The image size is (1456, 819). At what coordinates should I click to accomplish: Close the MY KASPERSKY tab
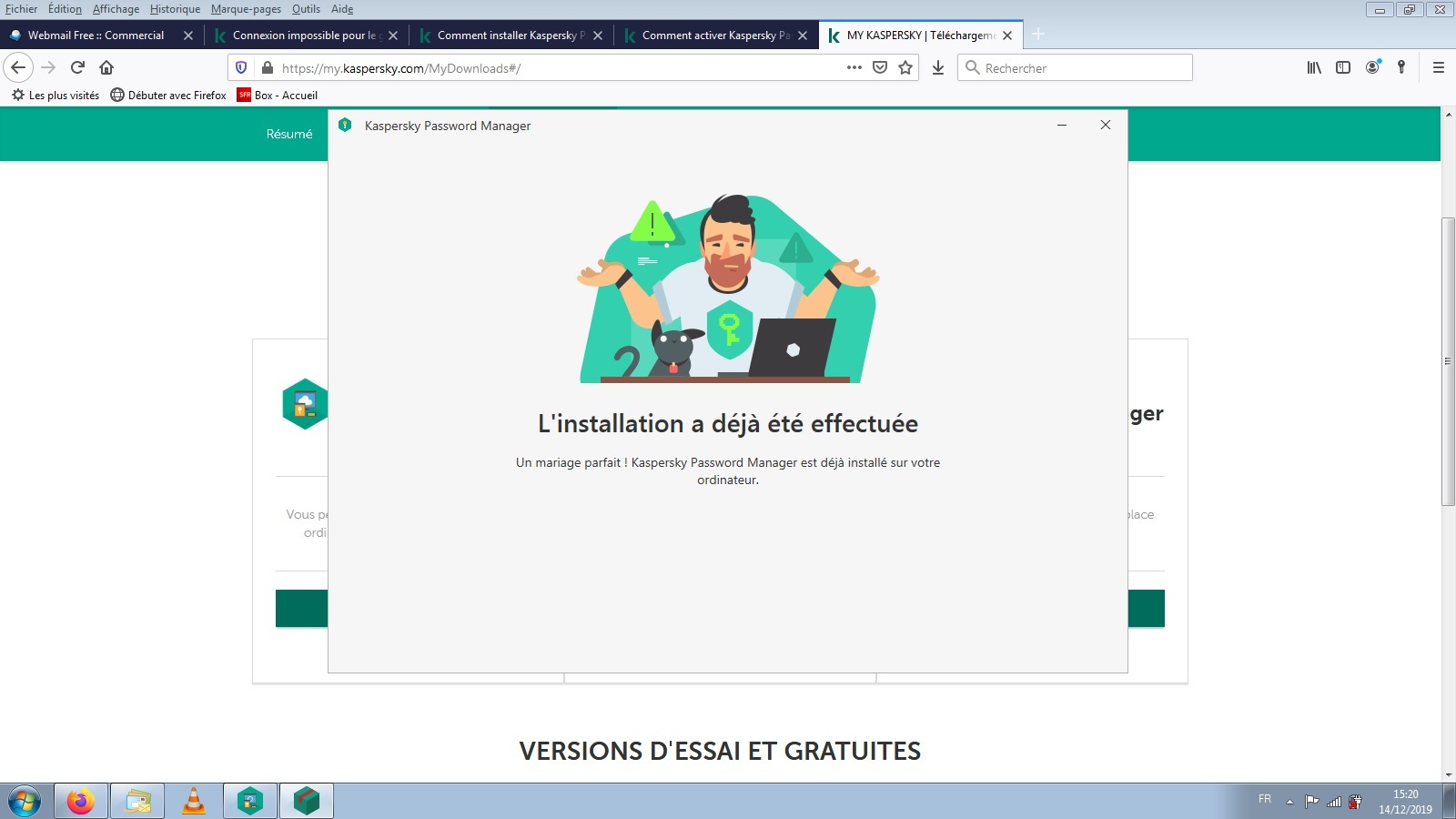point(1007,35)
